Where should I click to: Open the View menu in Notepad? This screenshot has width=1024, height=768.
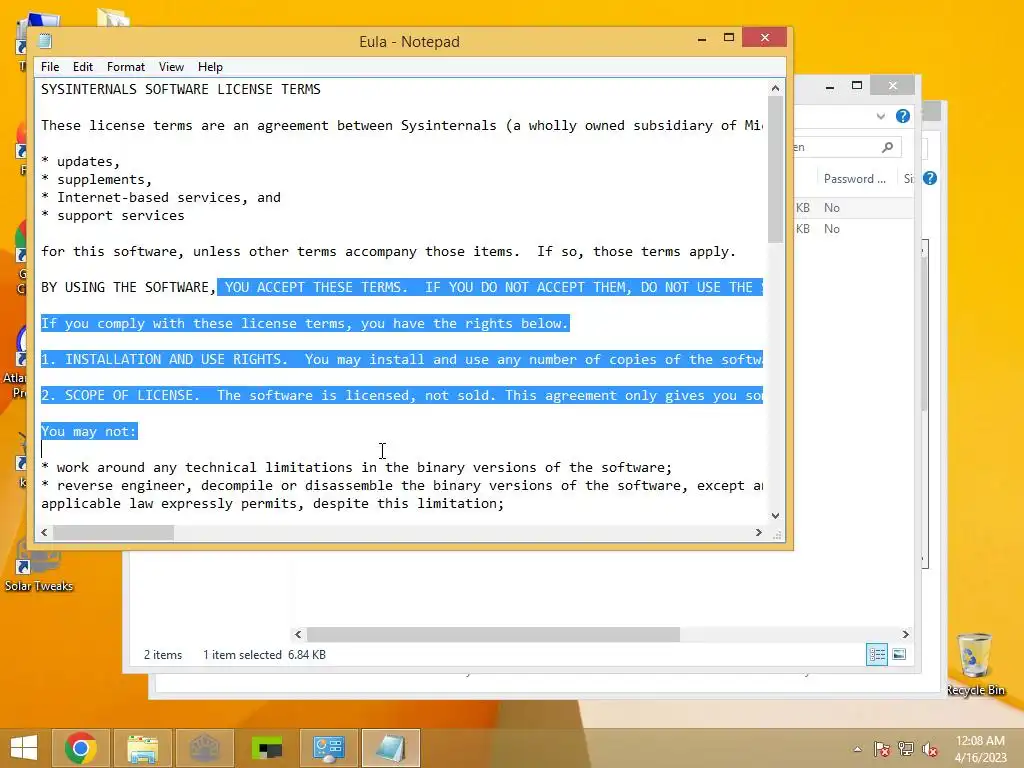pos(171,67)
